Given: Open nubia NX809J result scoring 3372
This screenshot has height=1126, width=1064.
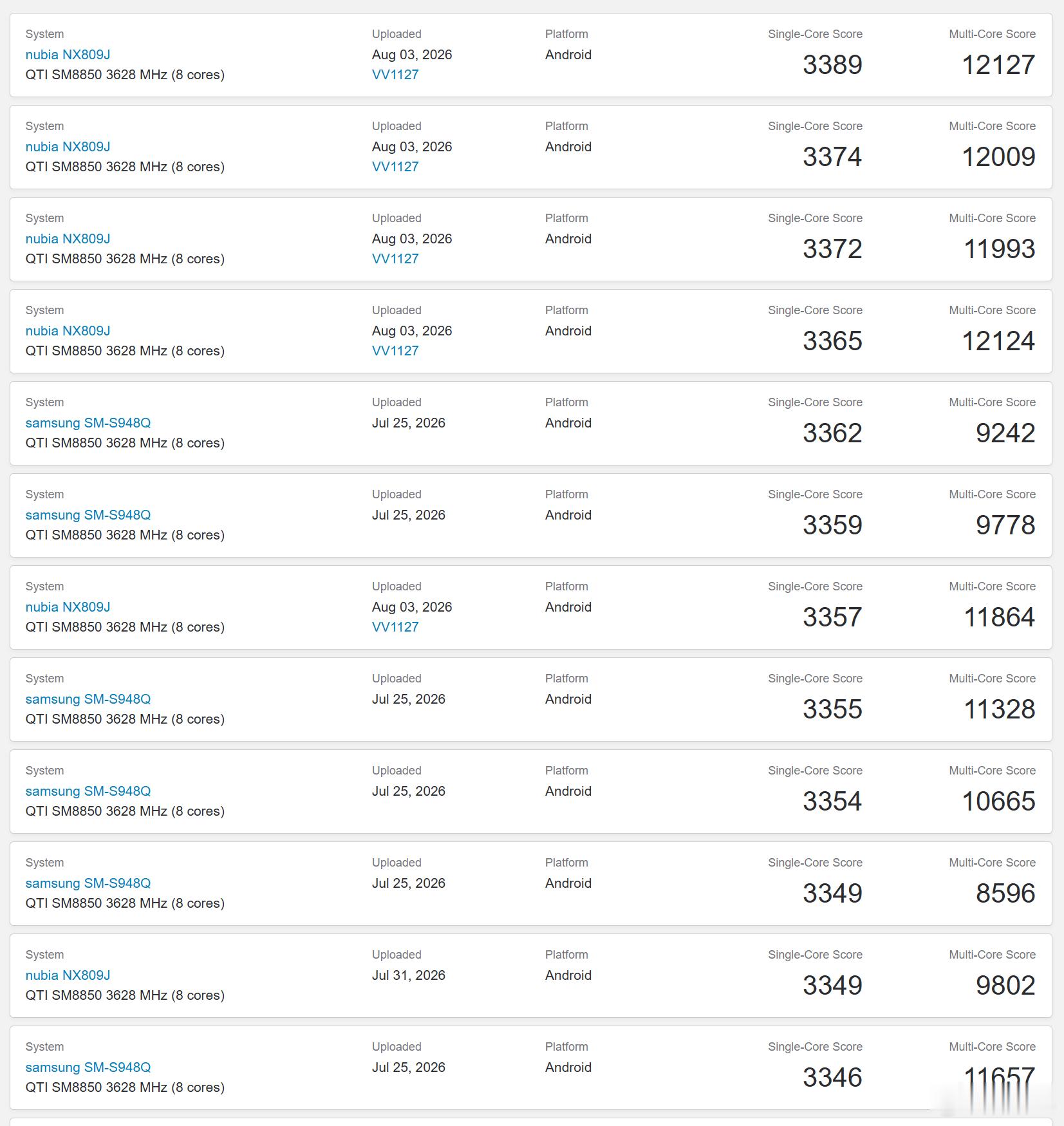Looking at the screenshot, I should click(x=68, y=239).
